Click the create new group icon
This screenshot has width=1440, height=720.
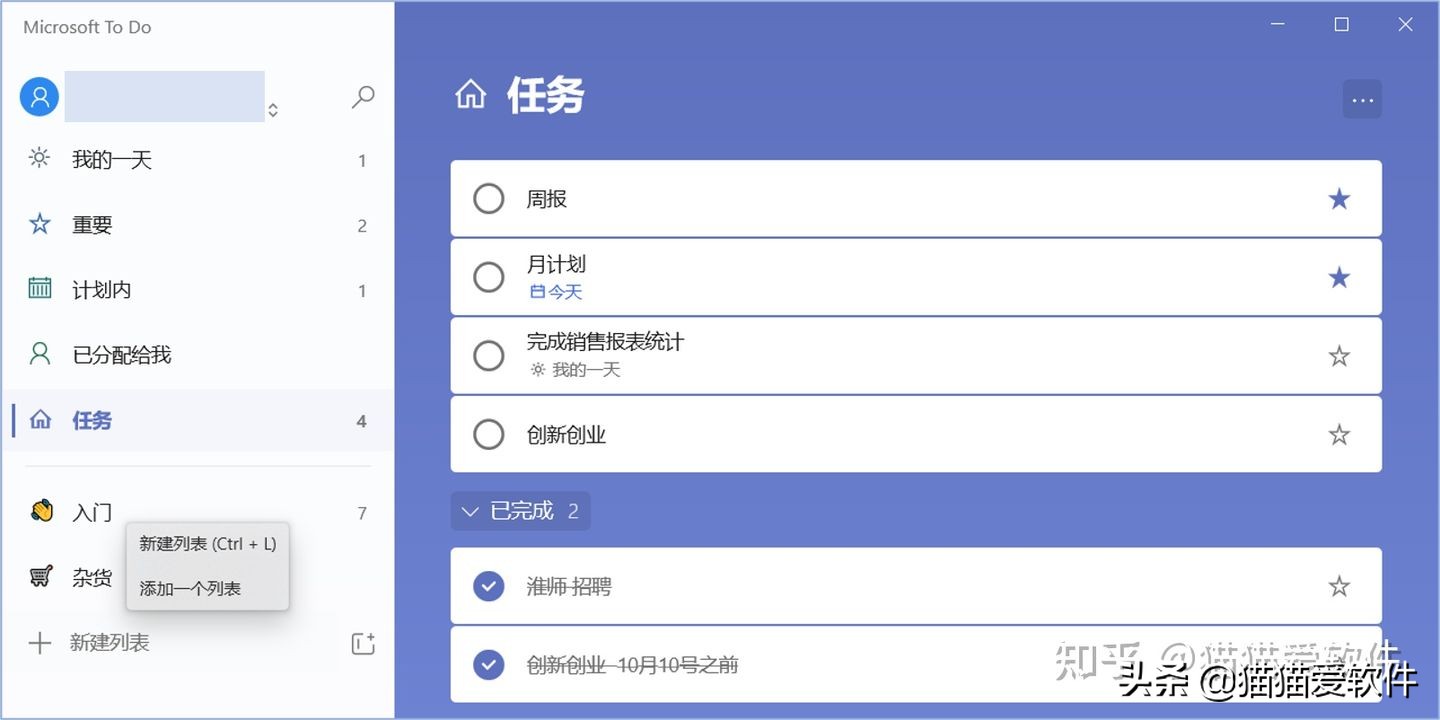pyautogui.click(x=363, y=643)
